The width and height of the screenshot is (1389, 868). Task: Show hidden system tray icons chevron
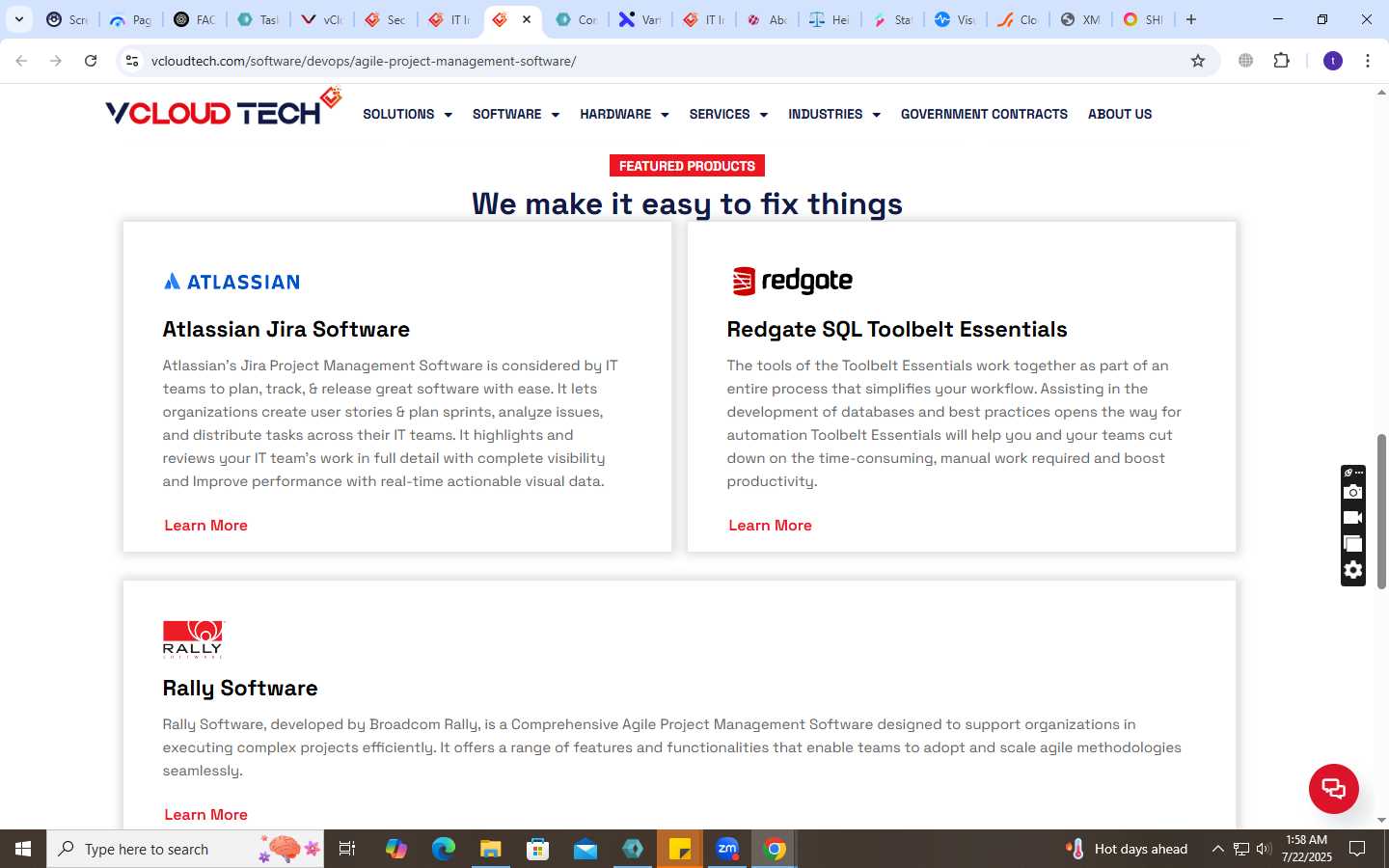1217,849
